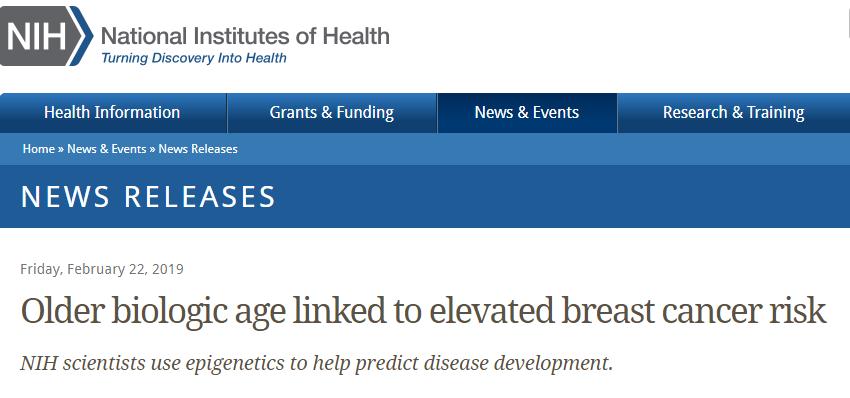Click the first breadcrumb separator after Home
Viewport: 850px width, 398px height.
61,149
